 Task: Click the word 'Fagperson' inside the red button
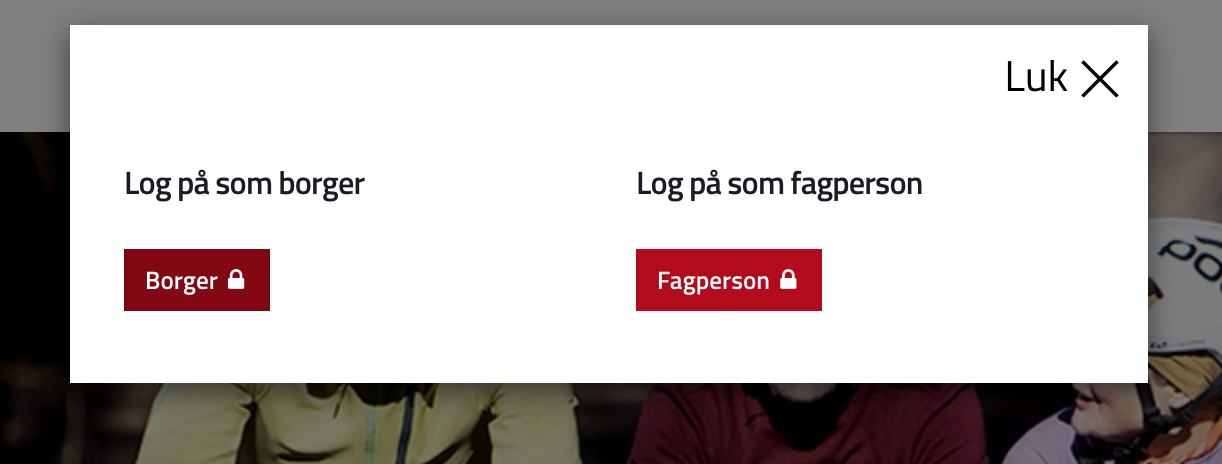point(713,281)
